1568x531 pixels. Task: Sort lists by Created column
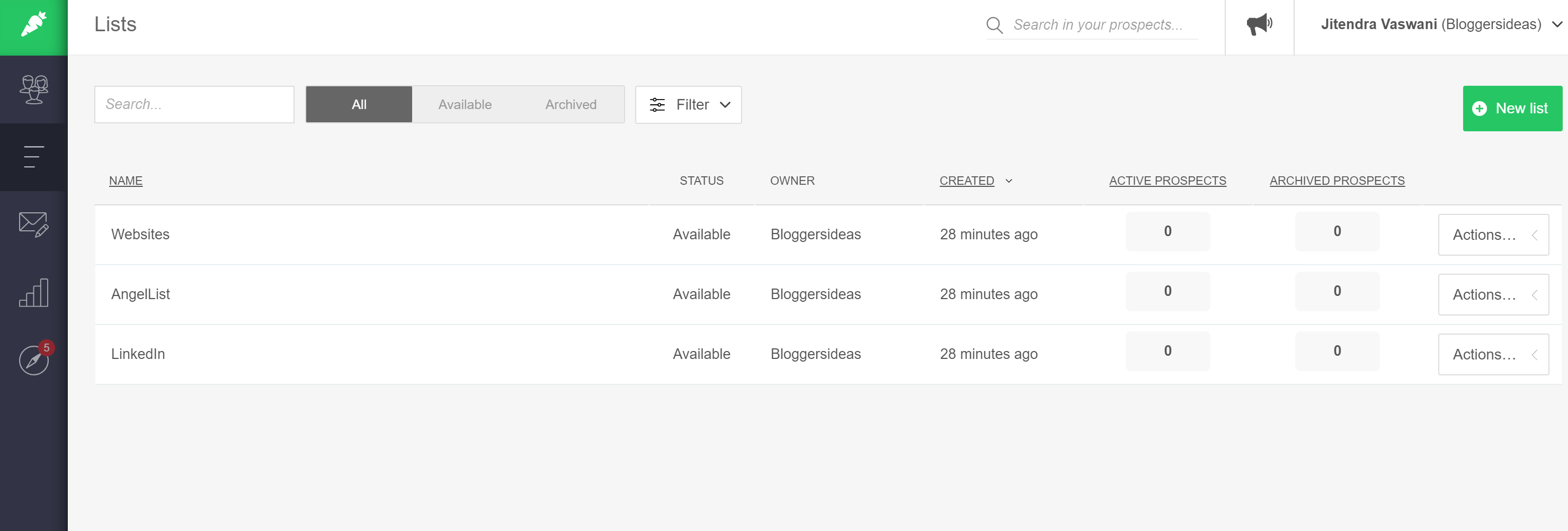point(966,181)
